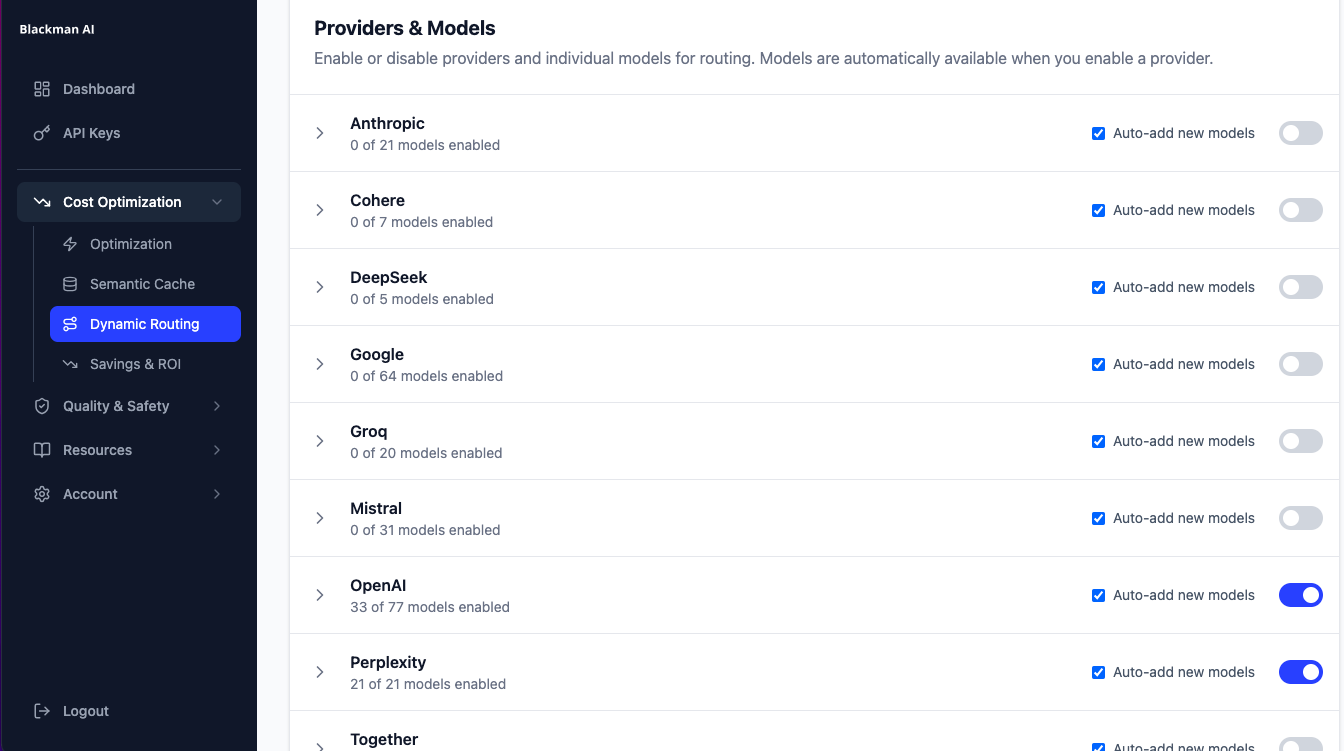Image resolution: width=1344 pixels, height=751 pixels.
Task: Open Quality & Safety shield icon
Action: point(41,406)
